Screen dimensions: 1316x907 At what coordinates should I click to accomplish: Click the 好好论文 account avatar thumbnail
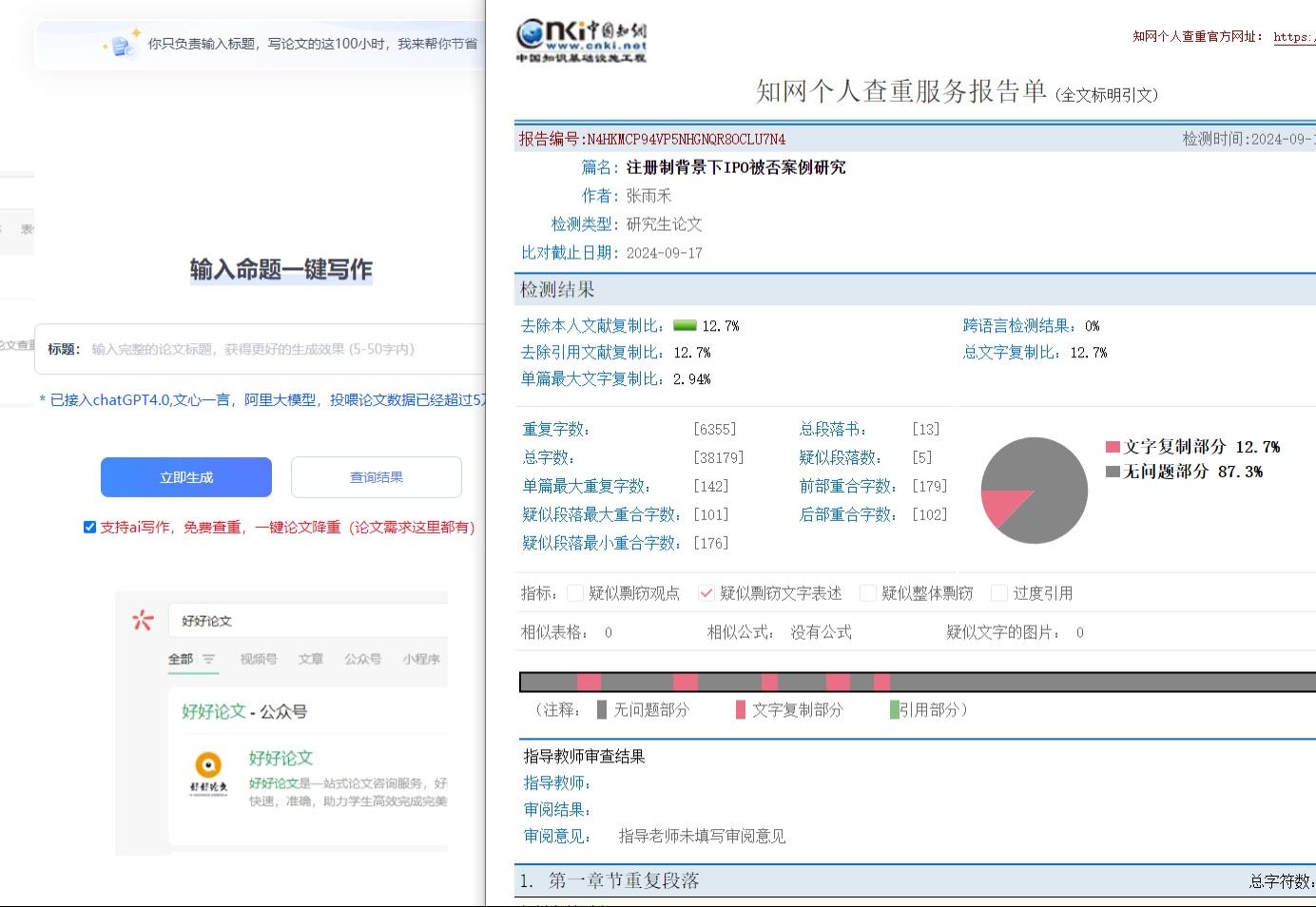[x=208, y=773]
